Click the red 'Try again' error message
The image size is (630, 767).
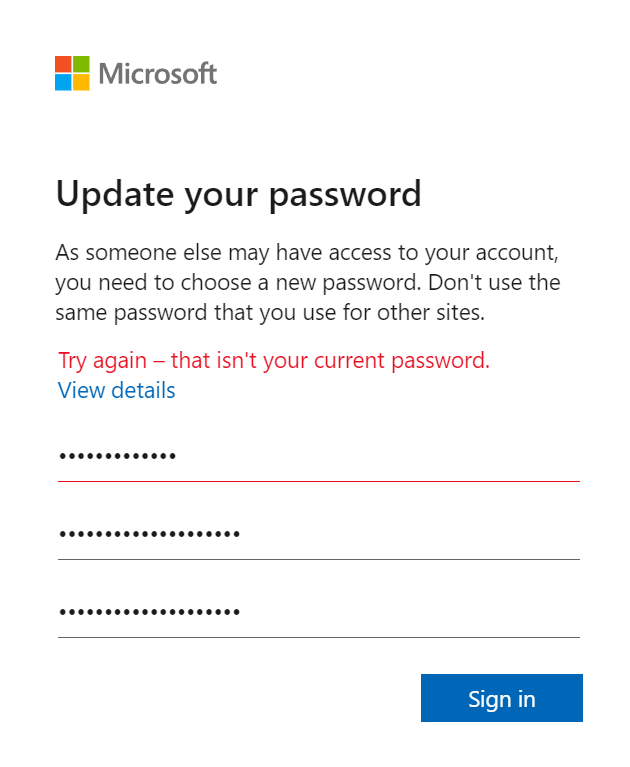[x=274, y=361]
